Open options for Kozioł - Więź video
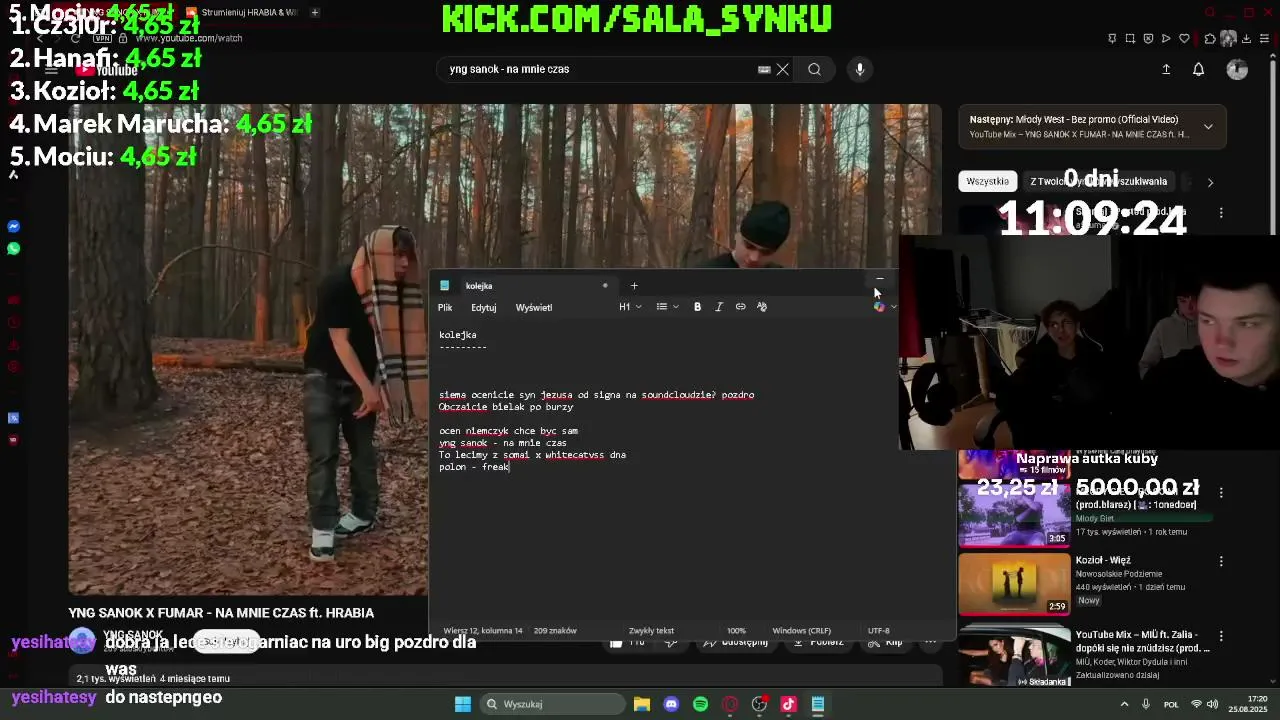This screenshot has width=1280, height=720. [1221, 561]
